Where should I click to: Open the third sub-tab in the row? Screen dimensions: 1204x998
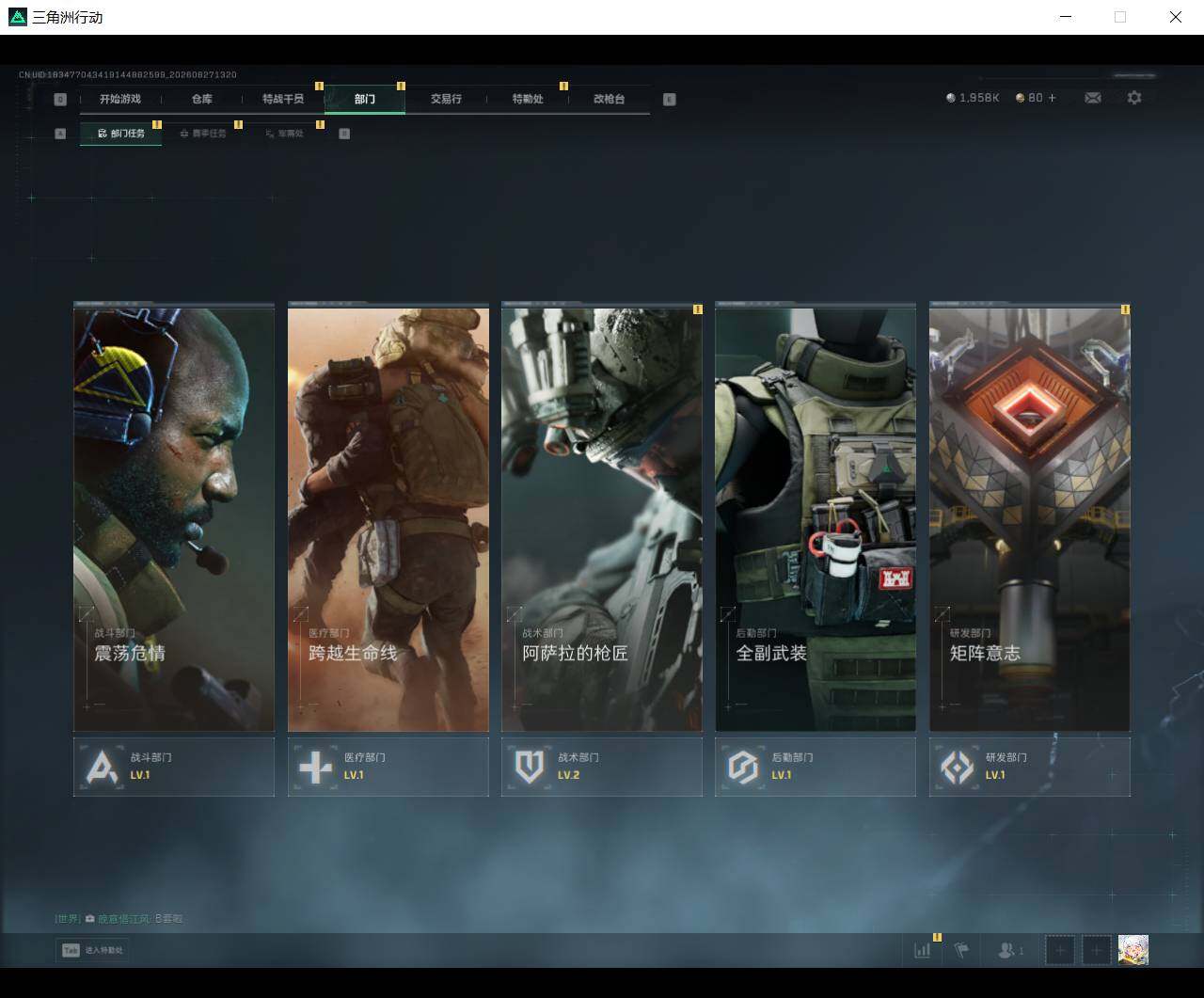pyautogui.click(x=284, y=134)
